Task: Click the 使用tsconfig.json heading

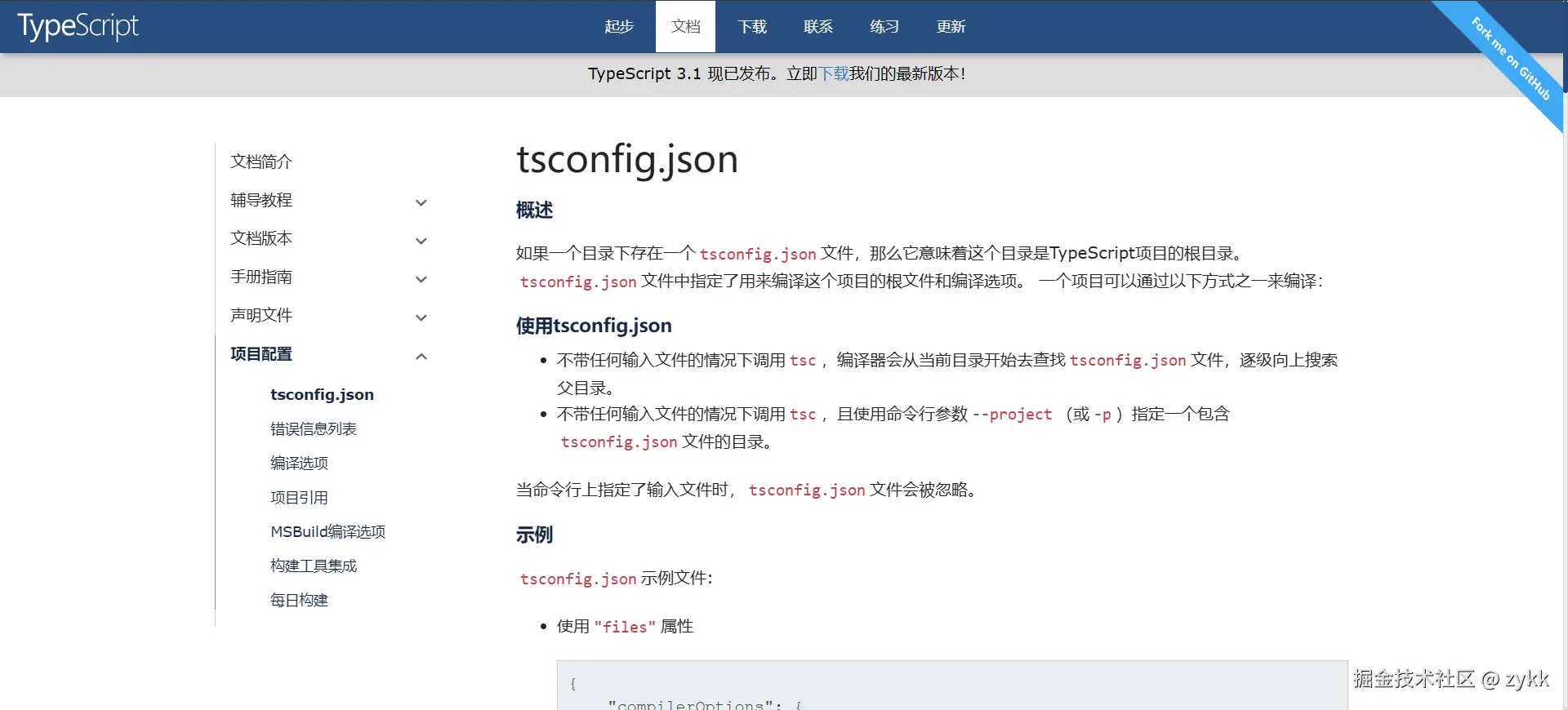Action: 594,326
